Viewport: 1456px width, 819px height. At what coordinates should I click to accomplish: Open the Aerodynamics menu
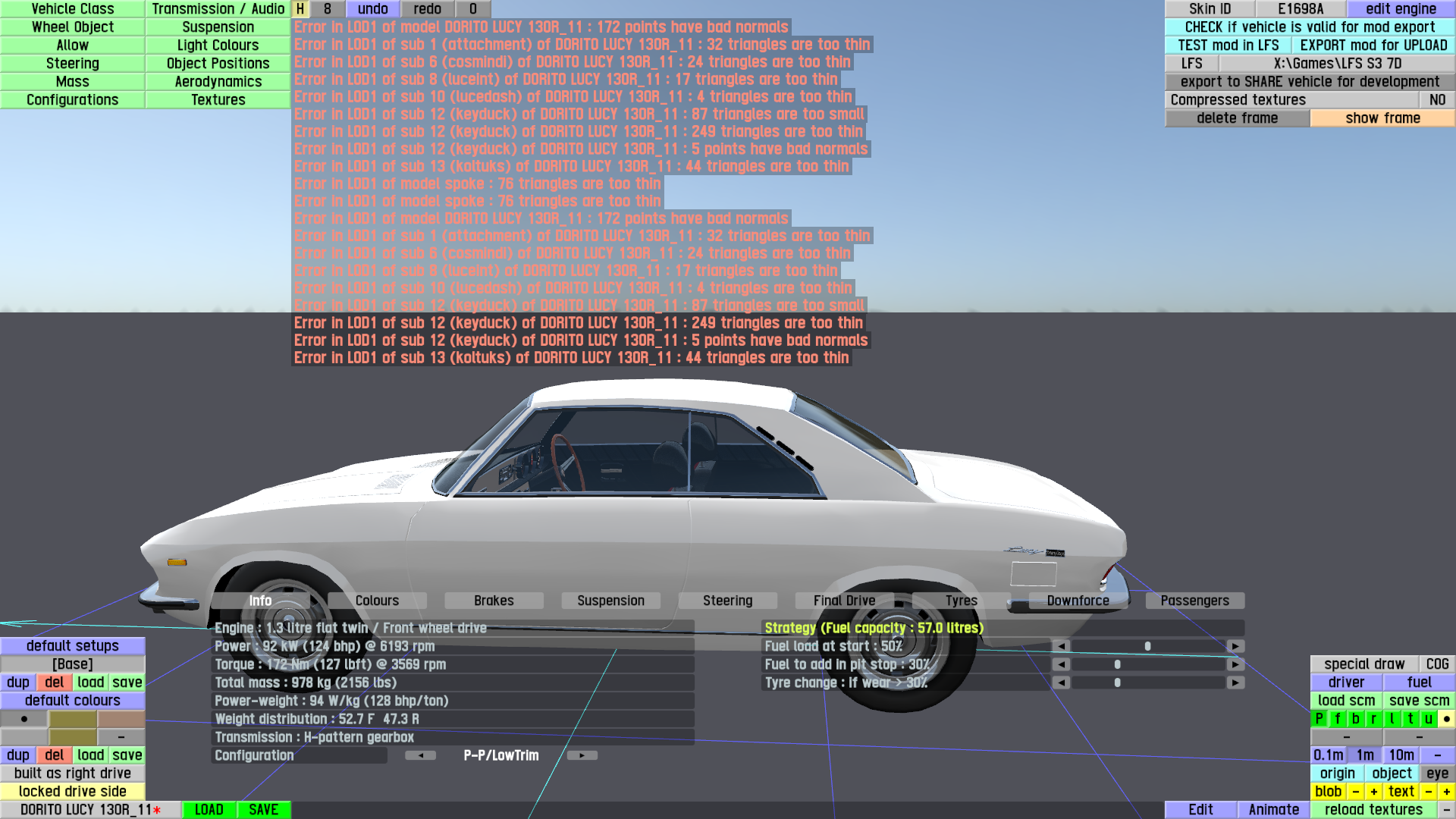pyautogui.click(x=218, y=82)
